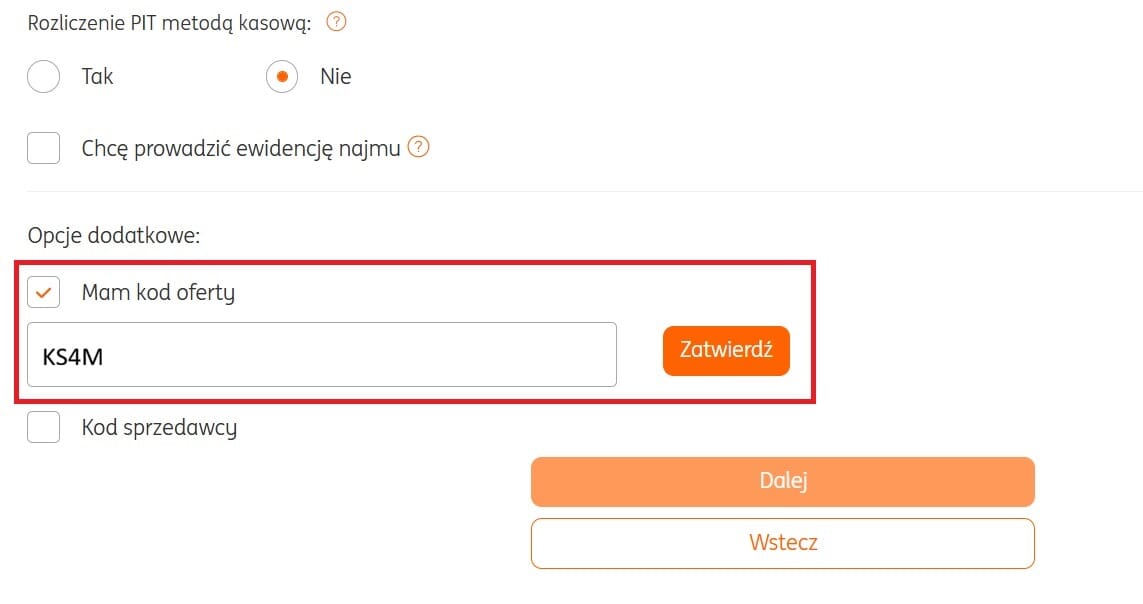This screenshot has width=1143, height=604.
Task: Select the Nie radio button
Action: tap(282, 77)
